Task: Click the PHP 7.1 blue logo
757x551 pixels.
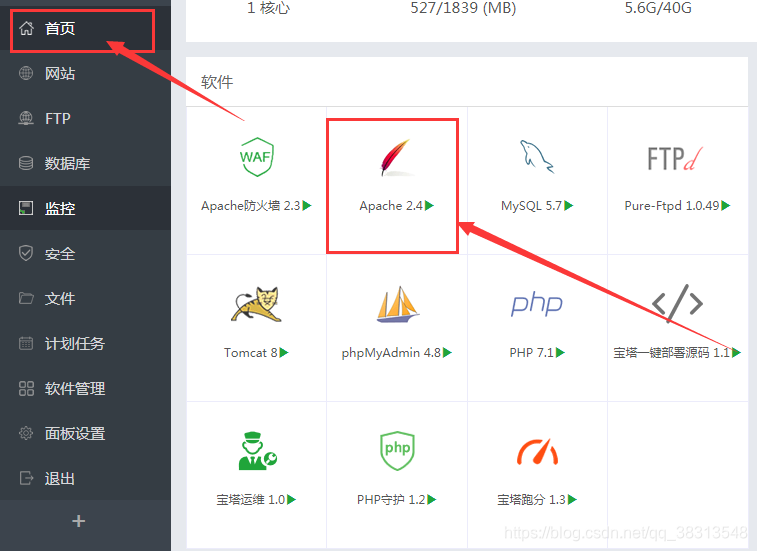Action: [537, 304]
